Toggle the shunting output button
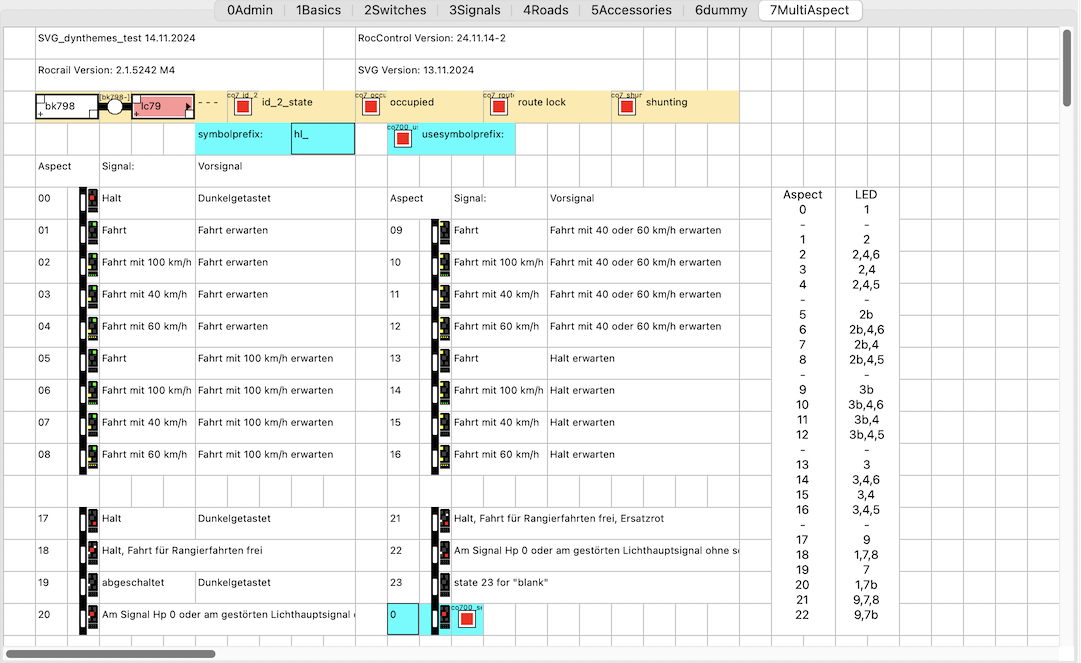 [627, 107]
